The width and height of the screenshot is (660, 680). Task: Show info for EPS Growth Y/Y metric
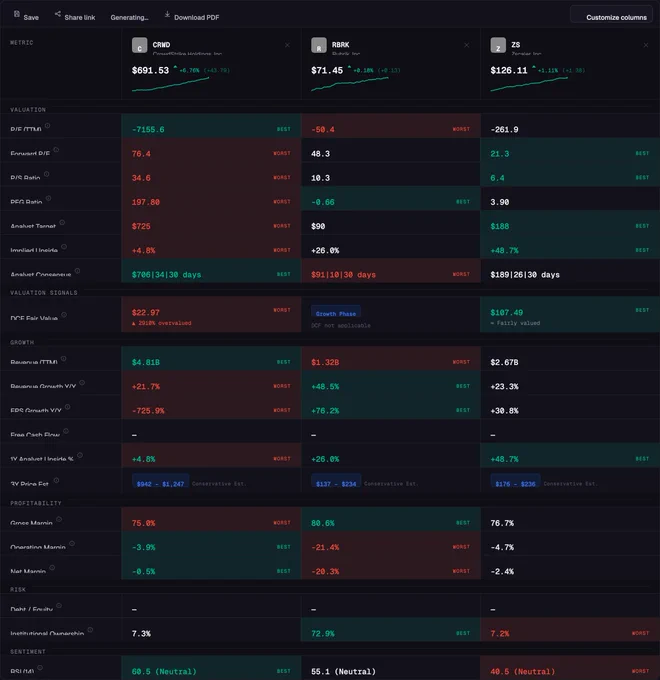click(x=67, y=407)
